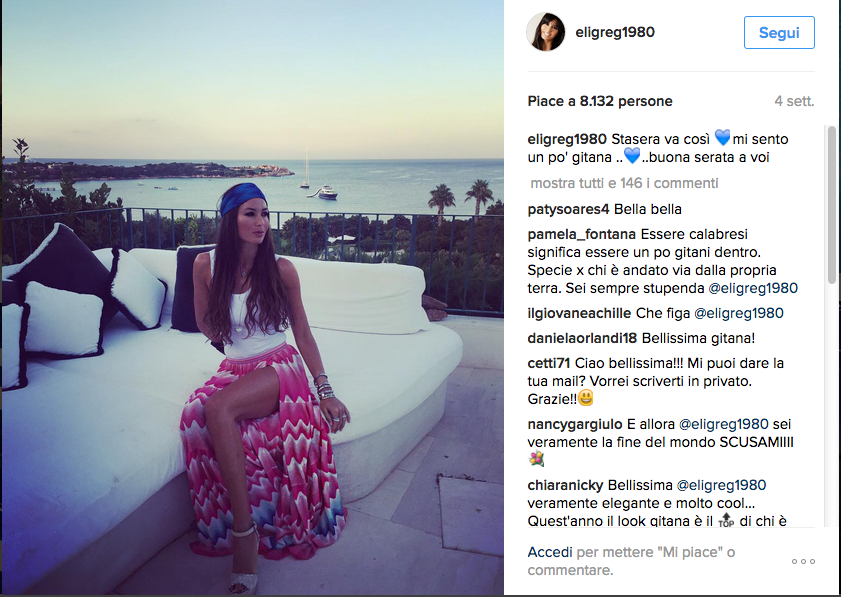
Task: Click @eligreg1980 mention in pamela_fontana comment
Action: click(x=753, y=288)
